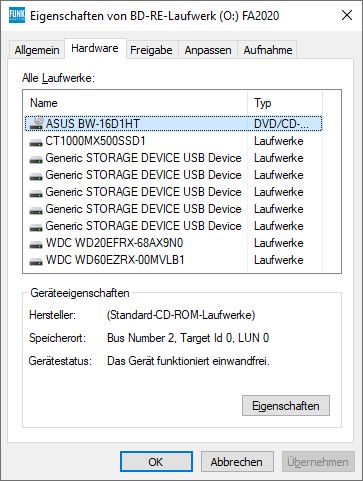Switch to the Allgemein tab
This screenshot has height=481, width=363.
[x=37, y=50]
